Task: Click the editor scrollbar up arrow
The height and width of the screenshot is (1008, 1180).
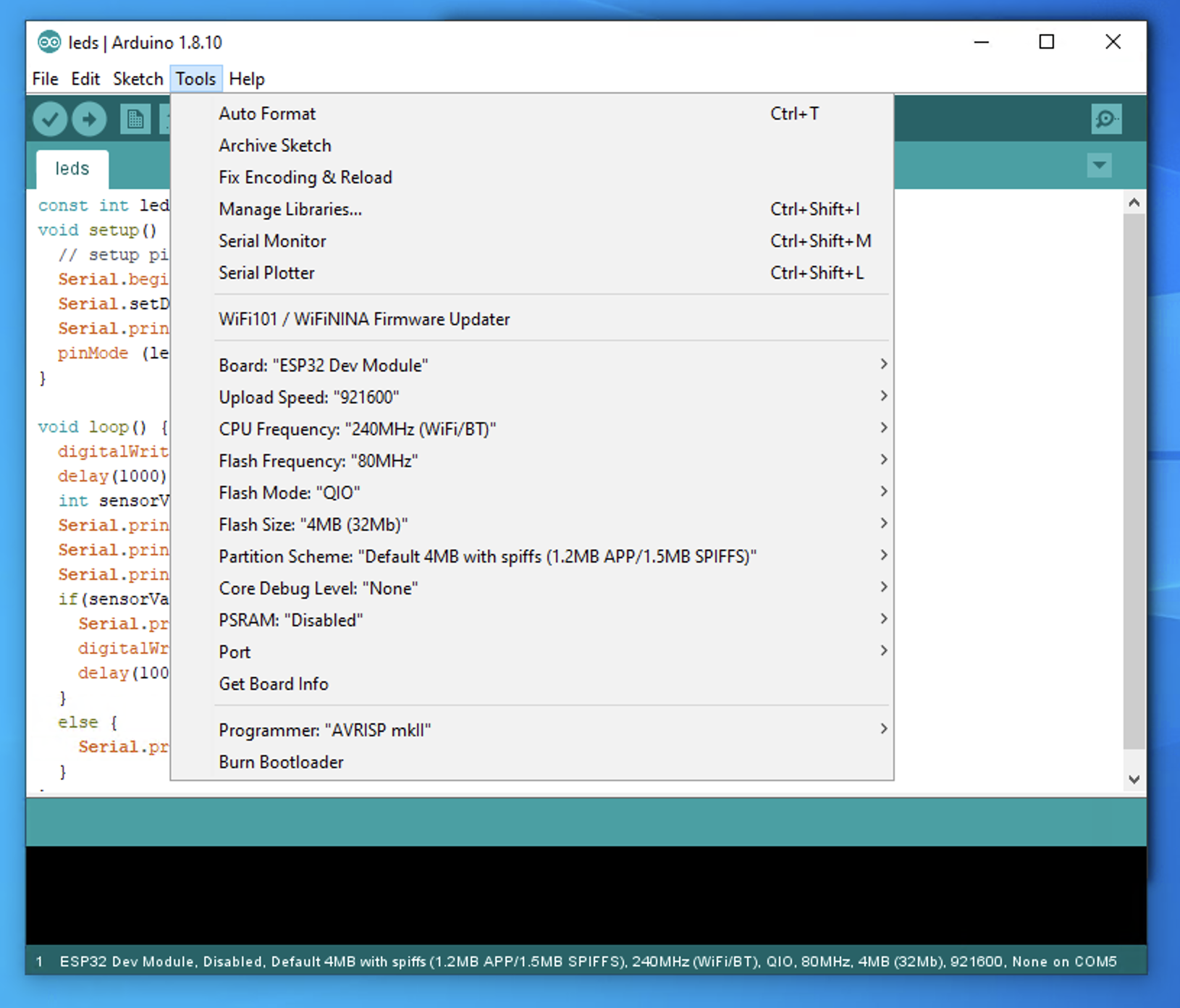Action: coord(1134,203)
